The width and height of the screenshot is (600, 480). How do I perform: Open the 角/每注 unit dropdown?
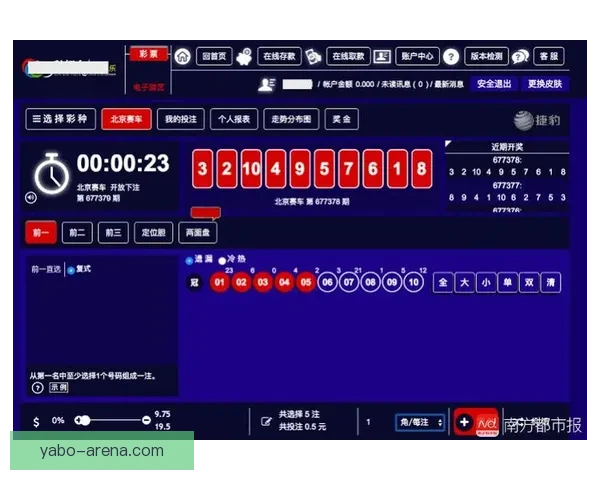(420, 422)
